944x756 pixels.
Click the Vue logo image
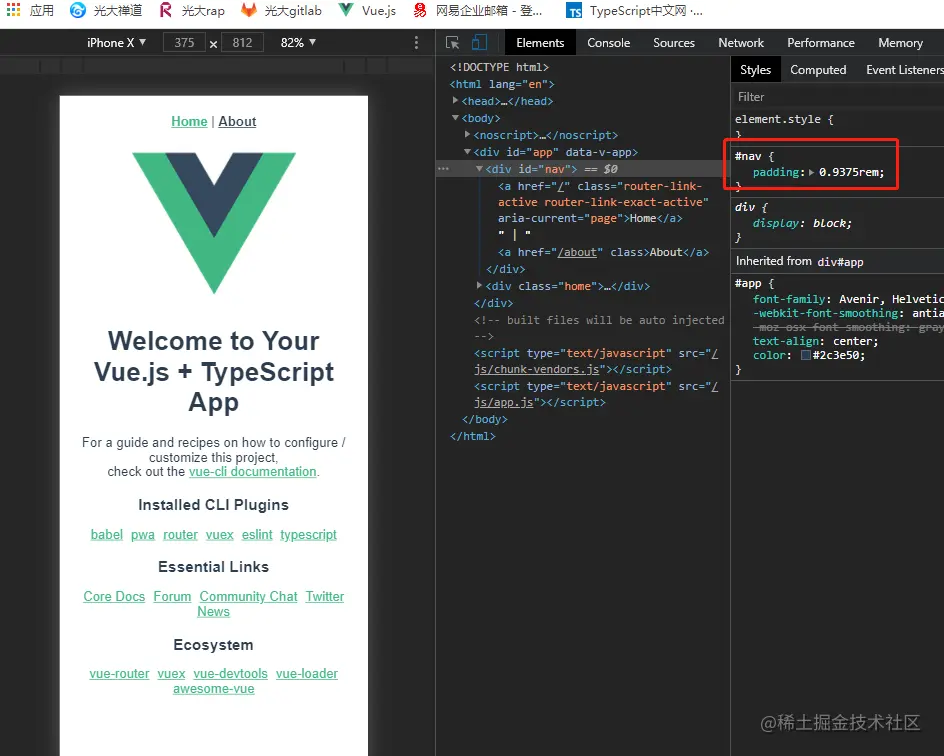coord(214,223)
